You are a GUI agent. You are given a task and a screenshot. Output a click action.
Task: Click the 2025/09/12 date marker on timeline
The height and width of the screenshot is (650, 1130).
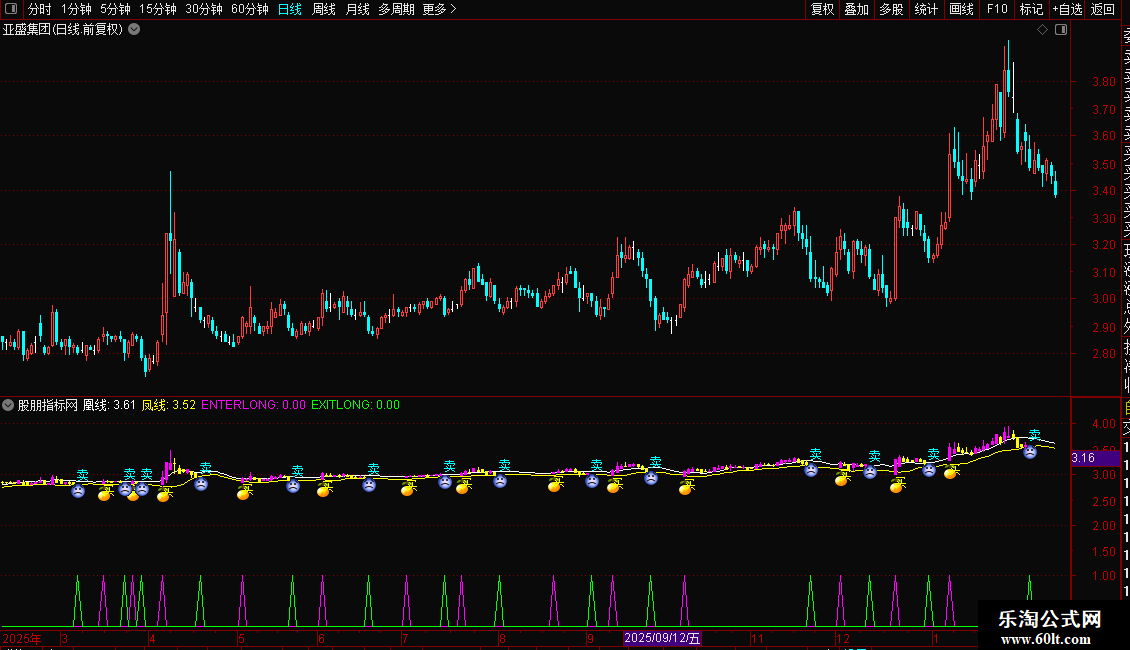663,638
